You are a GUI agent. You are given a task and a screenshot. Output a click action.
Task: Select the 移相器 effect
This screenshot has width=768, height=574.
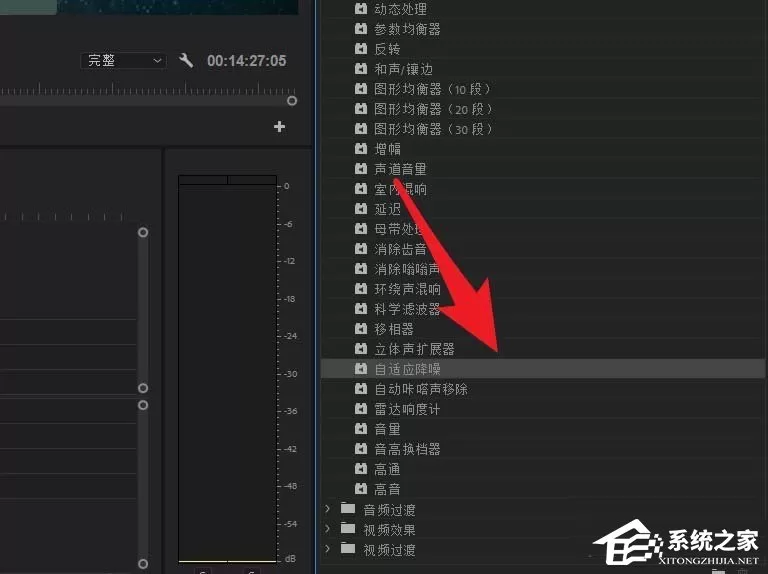[394, 329]
